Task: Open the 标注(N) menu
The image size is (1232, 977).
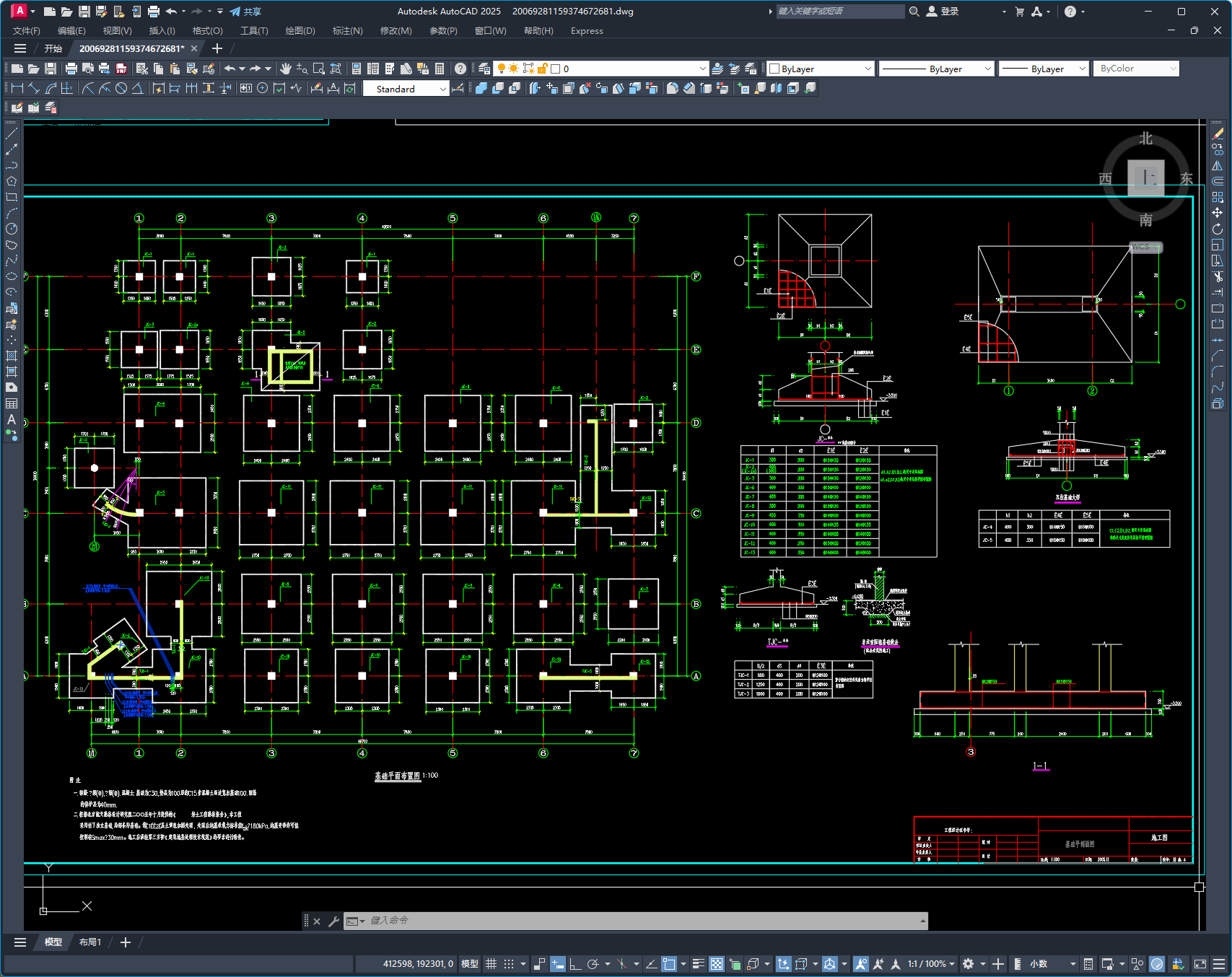Action: coord(347,31)
